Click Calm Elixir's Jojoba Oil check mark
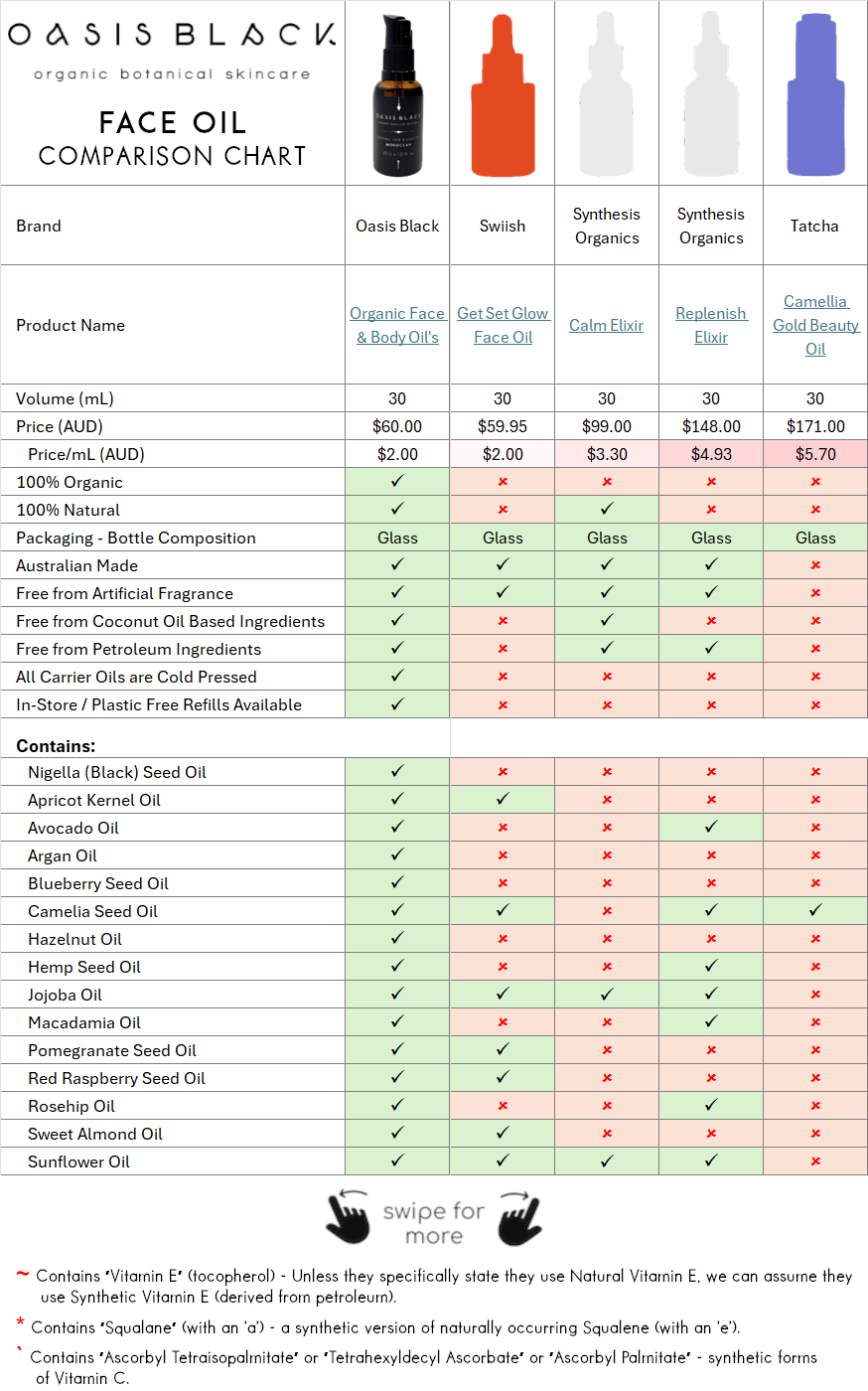This screenshot has width=868, height=1391. [x=607, y=994]
